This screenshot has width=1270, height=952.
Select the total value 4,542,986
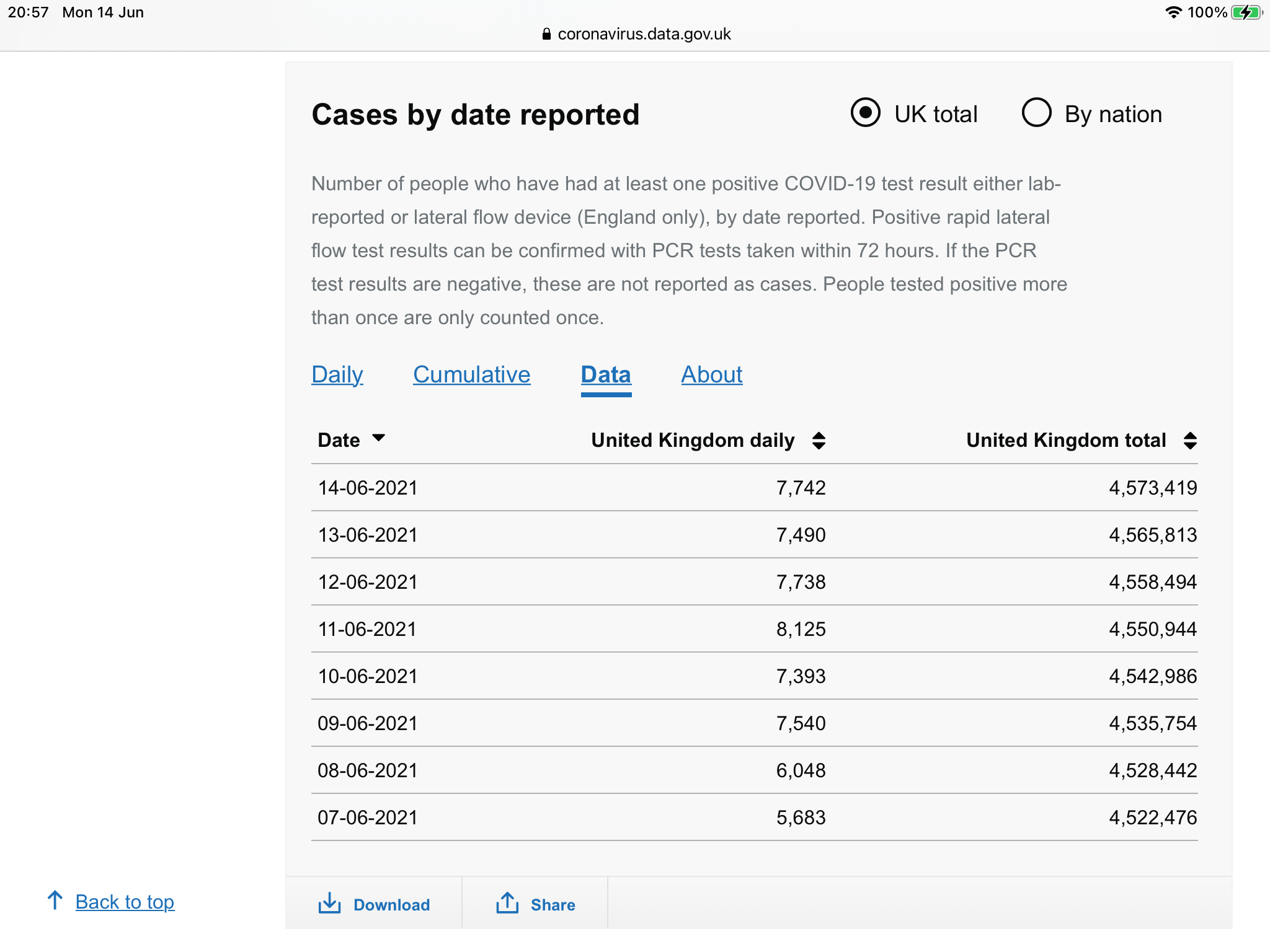pos(1153,676)
